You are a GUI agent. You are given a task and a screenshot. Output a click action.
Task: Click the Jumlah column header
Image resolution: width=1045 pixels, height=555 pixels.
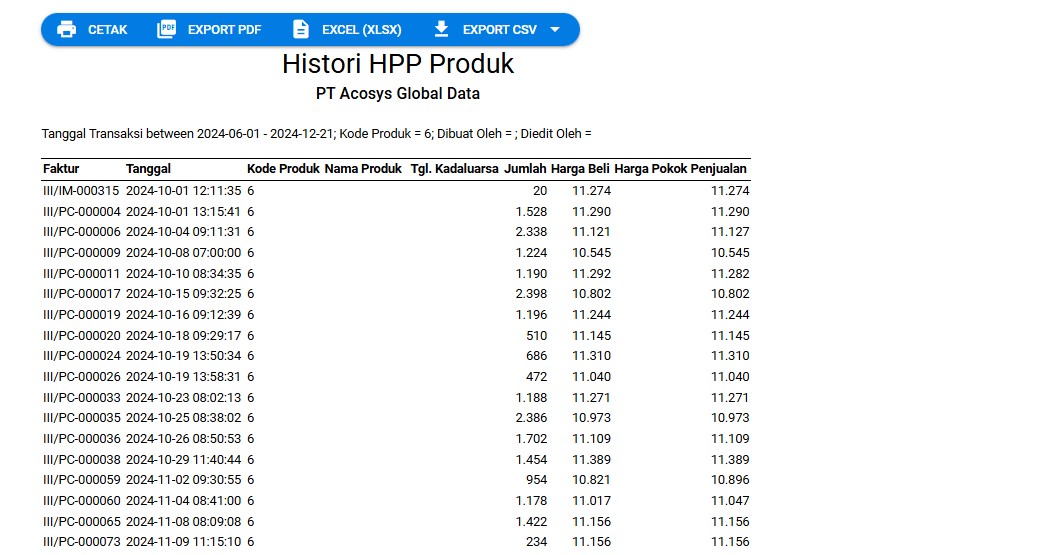point(525,169)
